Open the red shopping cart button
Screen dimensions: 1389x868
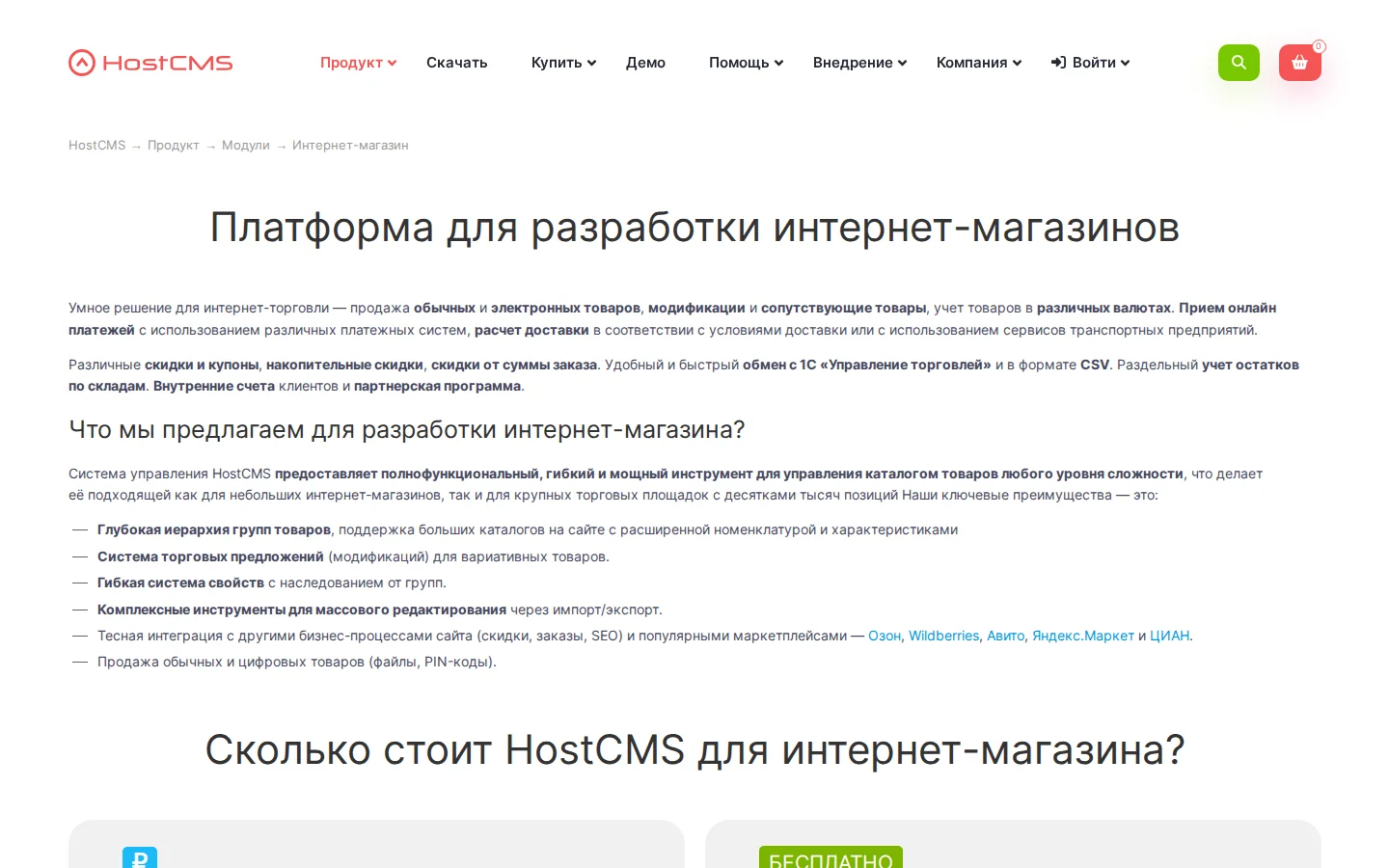pyautogui.click(x=1299, y=63)
